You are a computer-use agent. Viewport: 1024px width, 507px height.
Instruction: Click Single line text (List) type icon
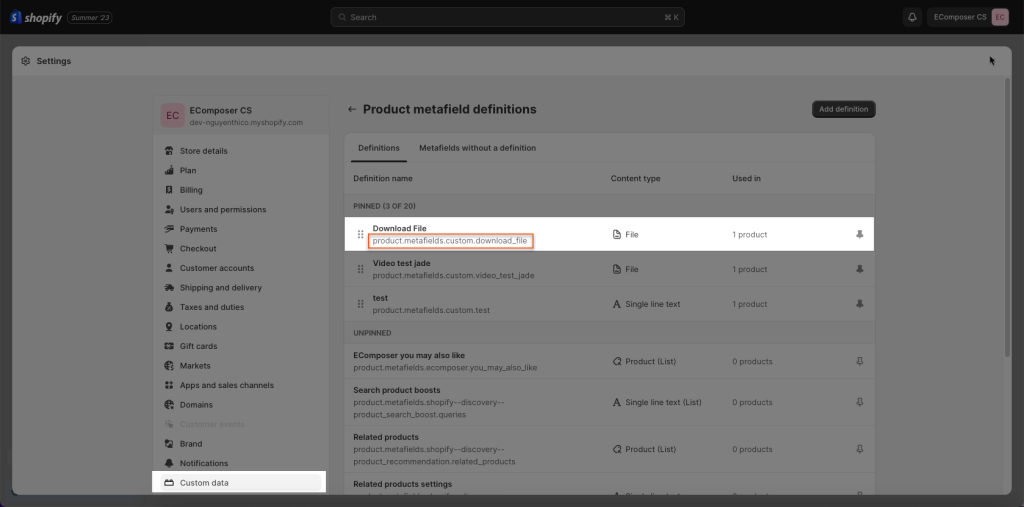click(x=616, y=402)
